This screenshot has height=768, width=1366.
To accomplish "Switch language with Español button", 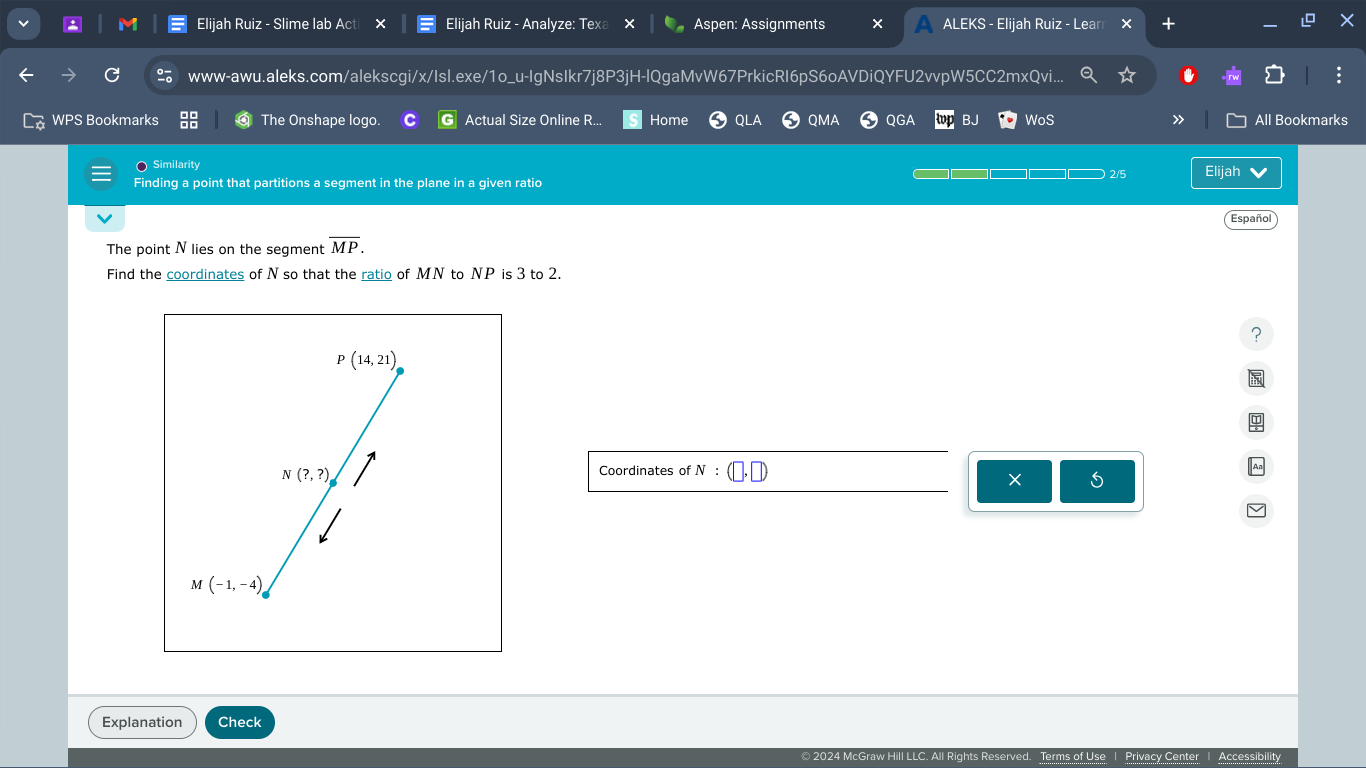I will (1250, 218).
